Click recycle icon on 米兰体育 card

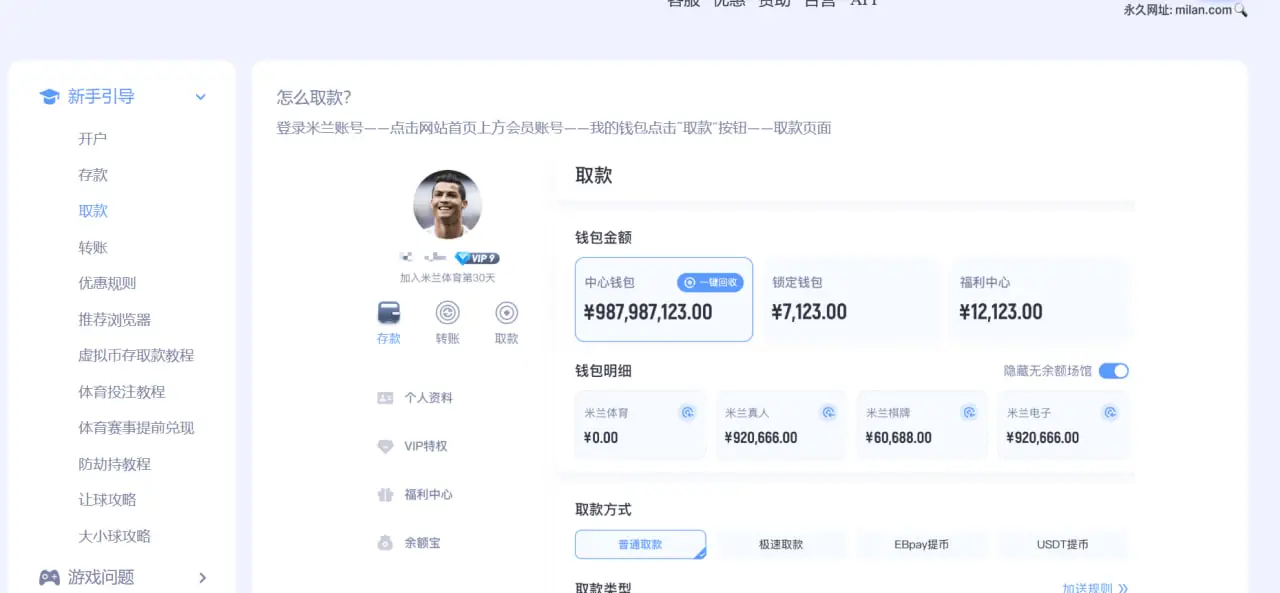click(x=687, y=412)
